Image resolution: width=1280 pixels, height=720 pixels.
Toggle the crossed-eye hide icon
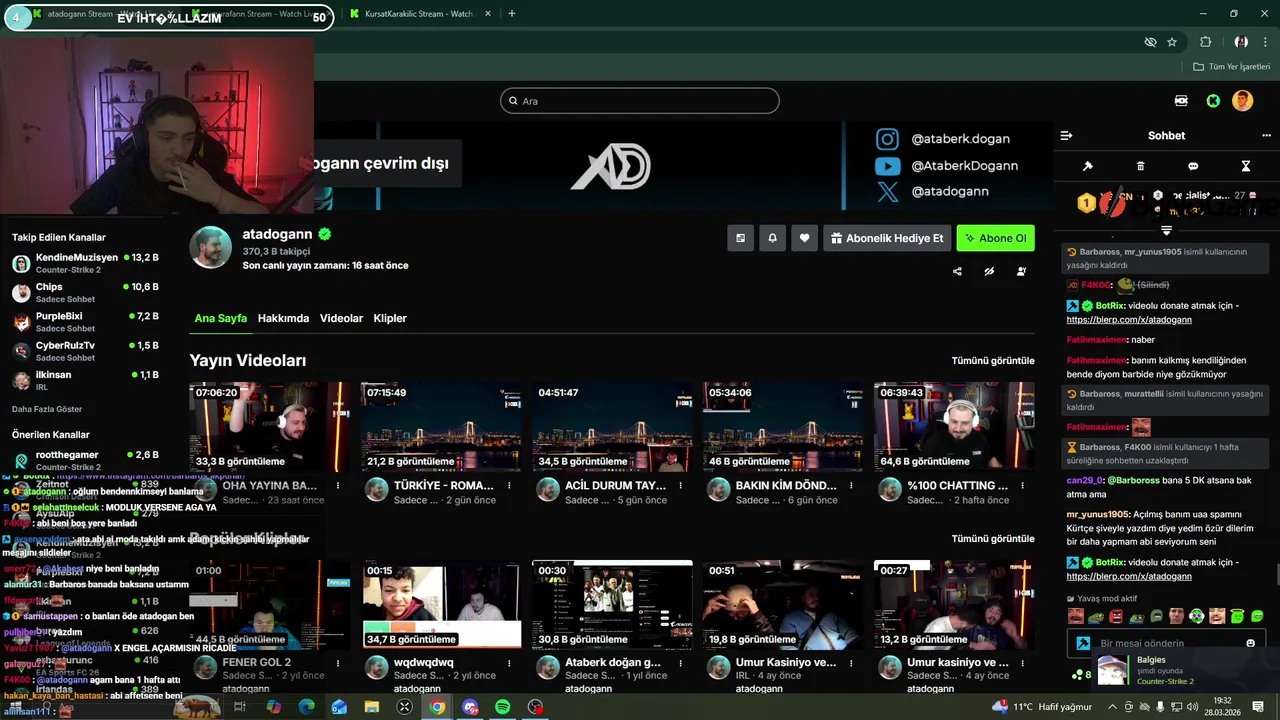click(989, 271)
